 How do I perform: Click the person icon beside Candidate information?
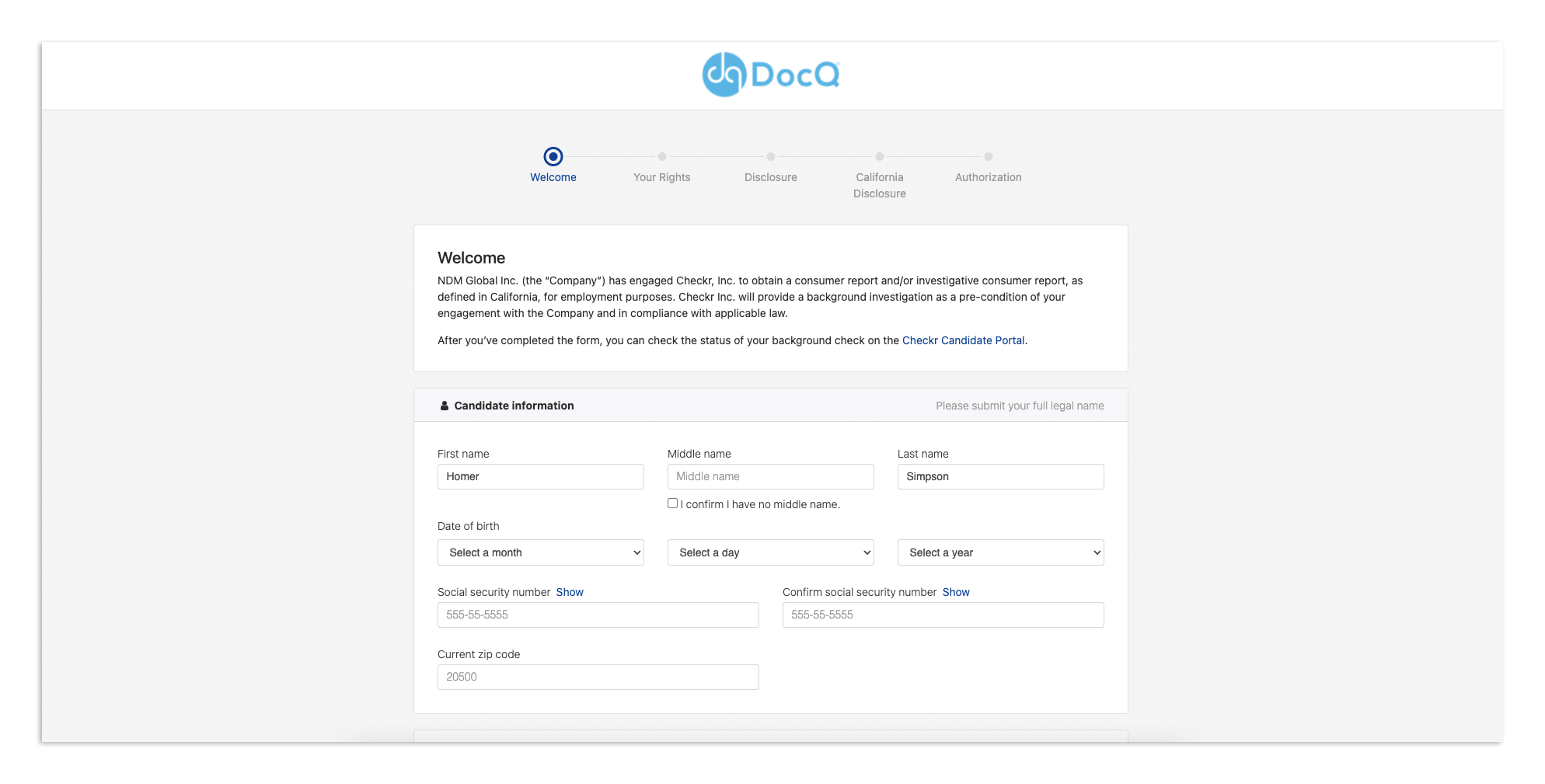pos(445,406)
